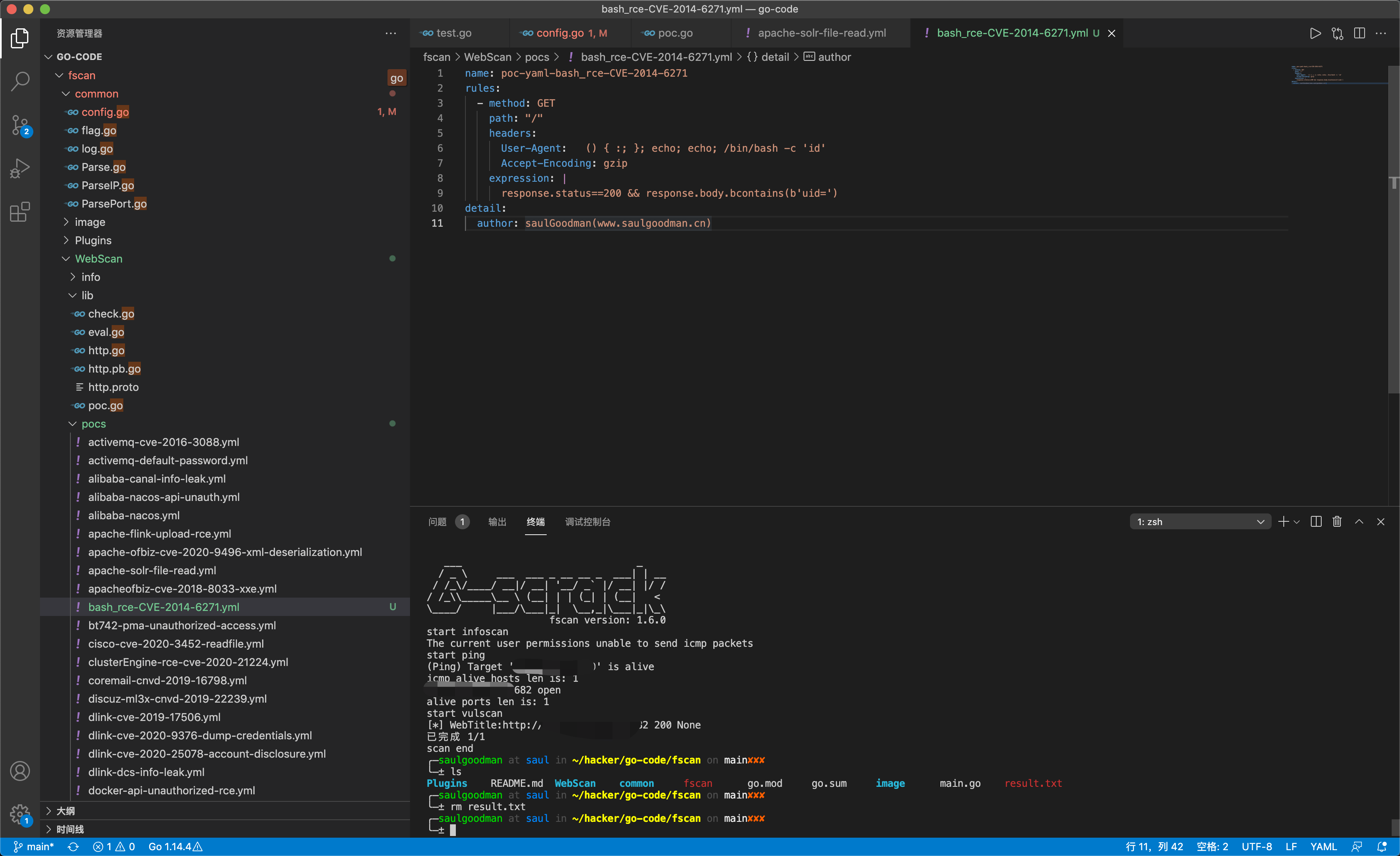Split the editor into two panes
The width and height of the screenshot is (1400, 856).
click(x=1359, y=33)
